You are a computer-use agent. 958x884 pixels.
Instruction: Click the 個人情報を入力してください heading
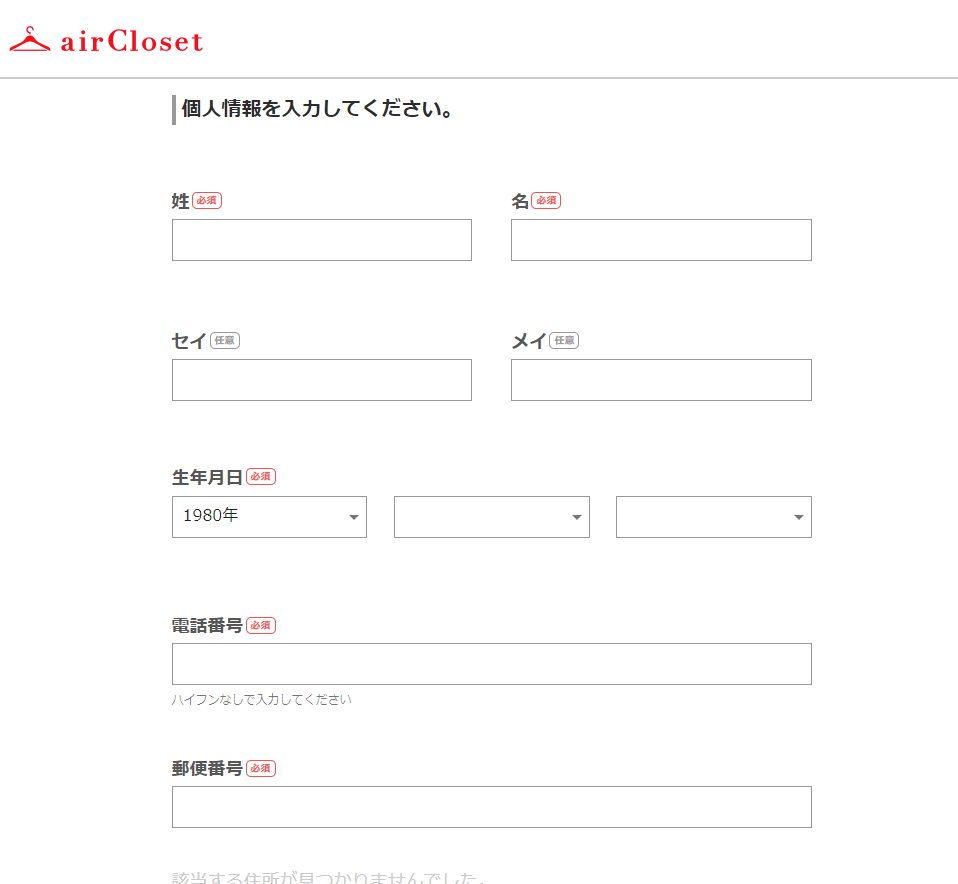tap(318, 109)
